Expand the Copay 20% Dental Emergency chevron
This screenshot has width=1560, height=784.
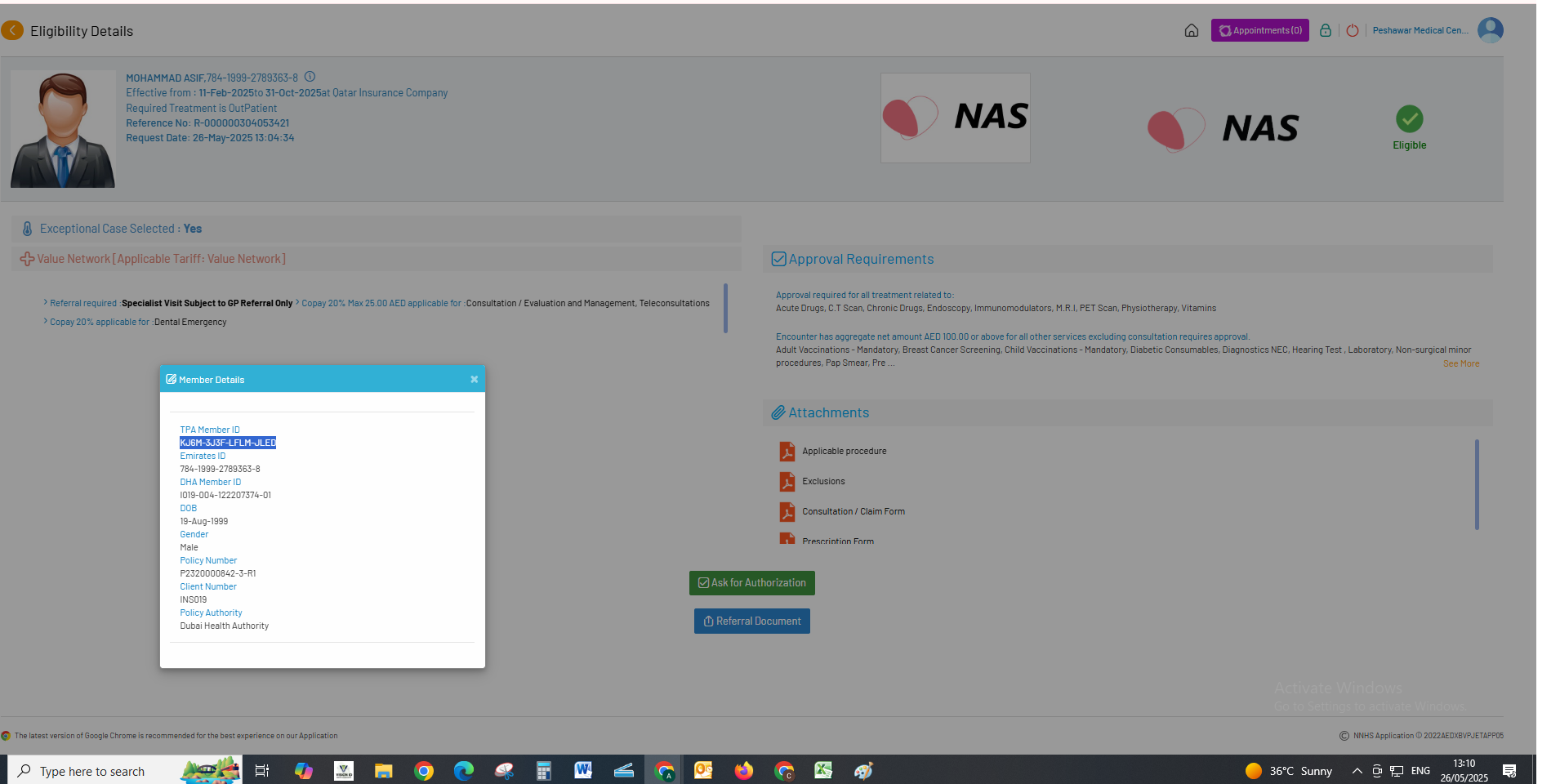click(46, 321)
